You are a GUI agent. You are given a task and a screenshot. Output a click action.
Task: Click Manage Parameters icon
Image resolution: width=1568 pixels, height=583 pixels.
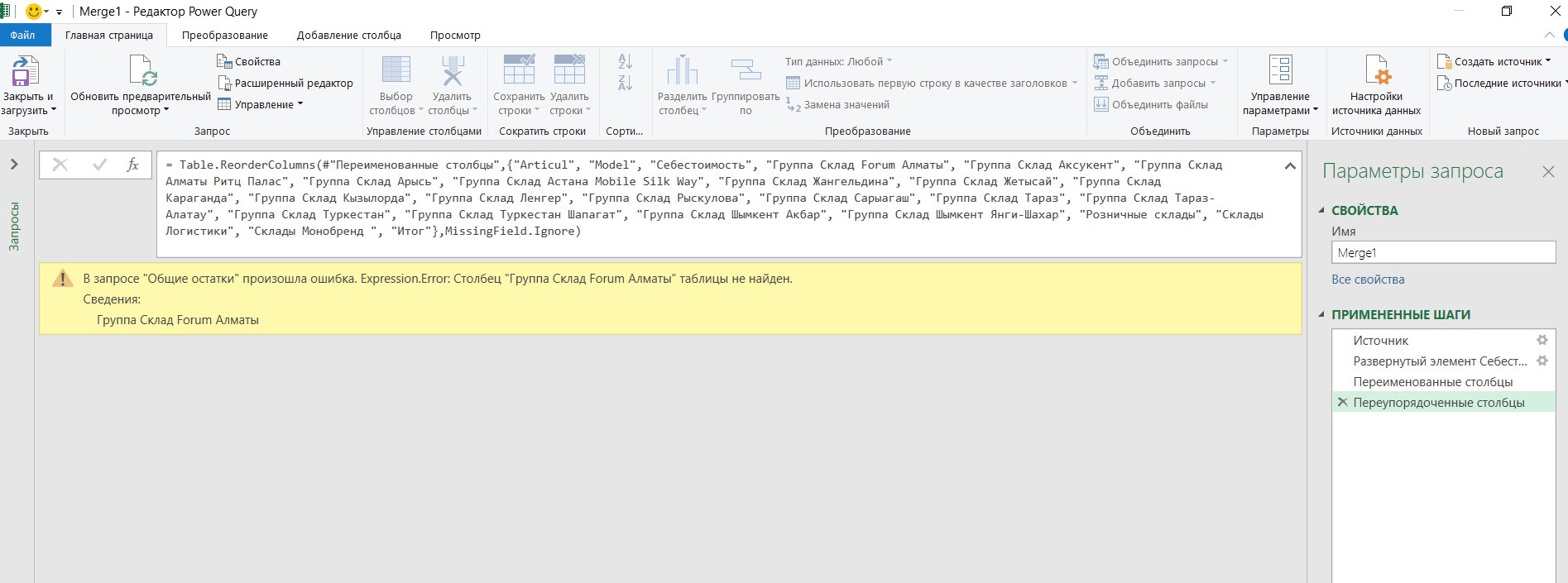(1280, 70)
